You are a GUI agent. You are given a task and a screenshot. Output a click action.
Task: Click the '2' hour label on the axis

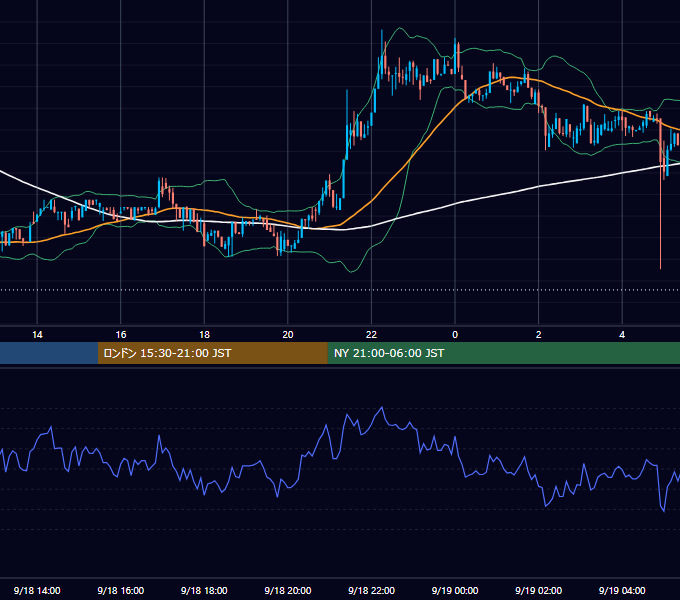pos(539,335)
